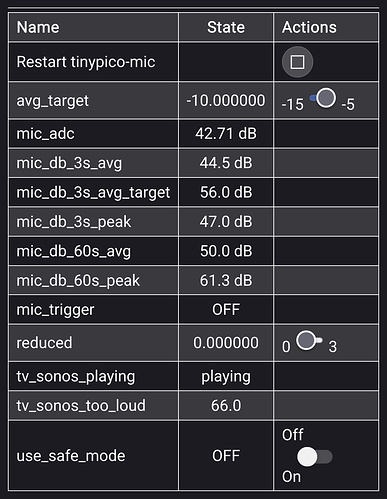Click the State column header
Image resolution: width=387 pixels, height=499 pixels.
(226, 27)
